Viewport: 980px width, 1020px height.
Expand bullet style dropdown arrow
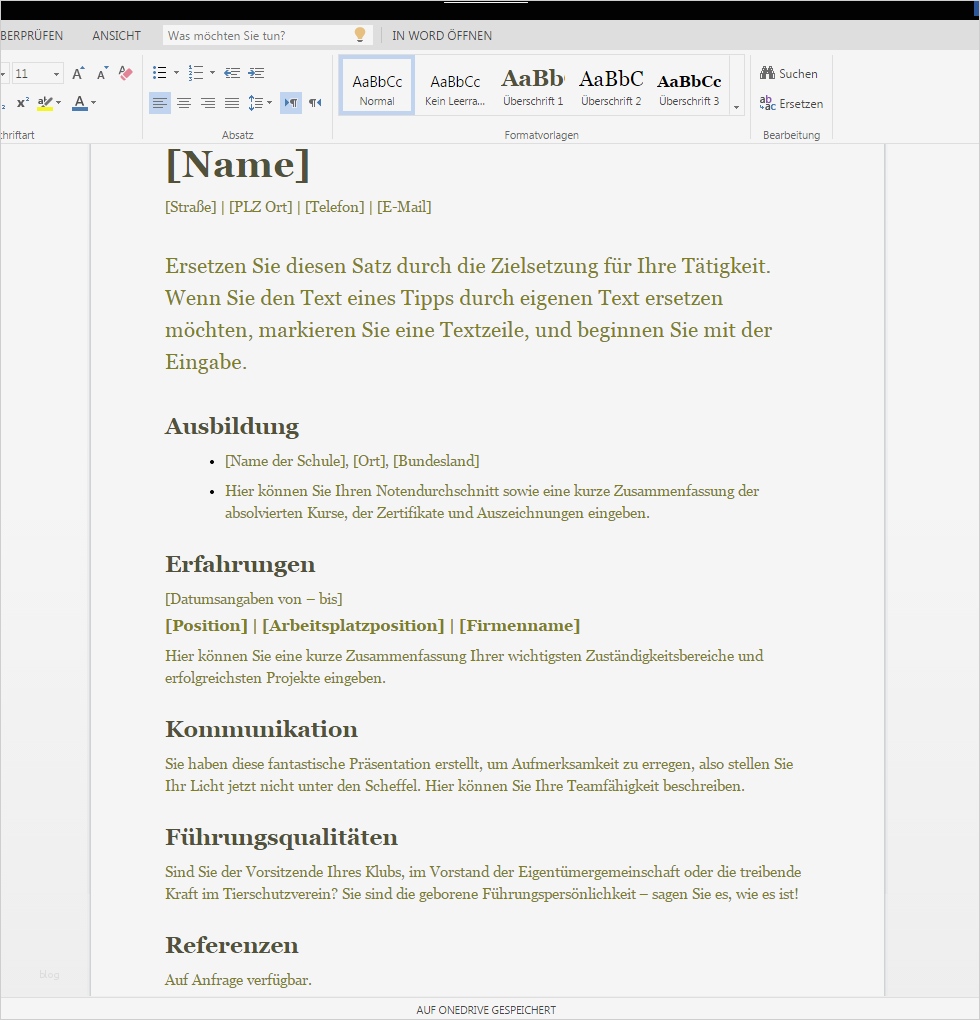point(176,73)
